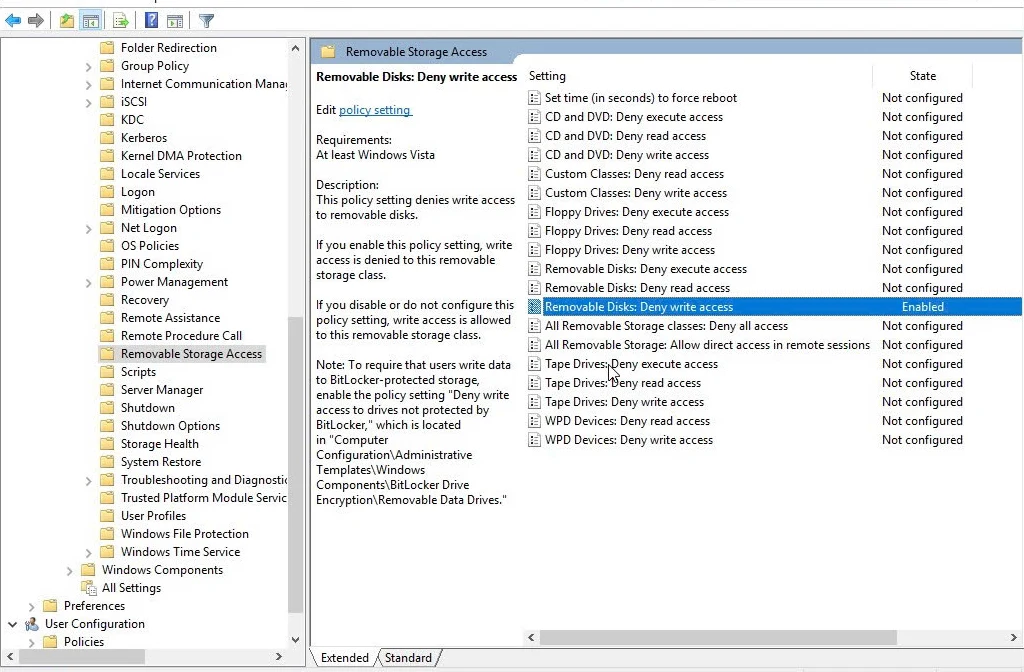Switch to the Standard tab
1024x672 pixels.
coord(408,658)
